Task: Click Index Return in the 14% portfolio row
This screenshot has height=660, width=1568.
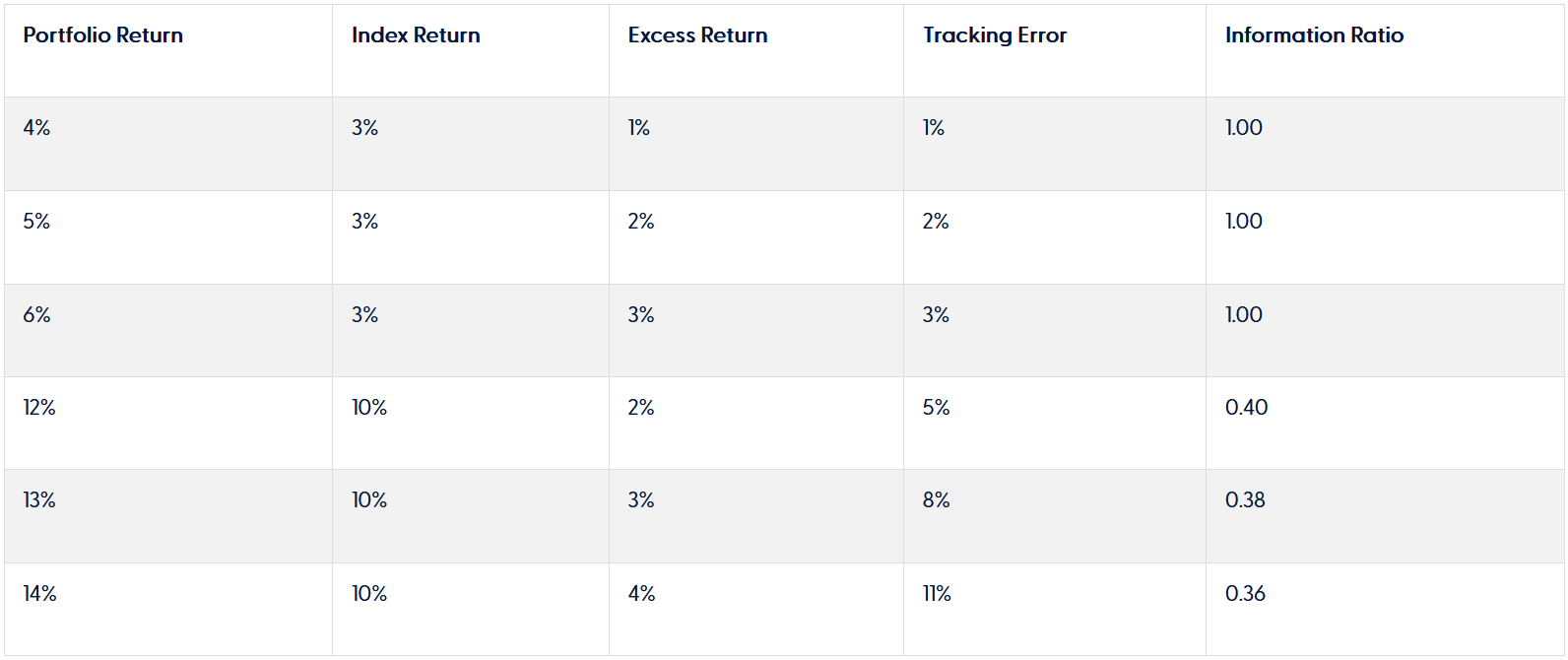Action: click(x=369, y=594)
